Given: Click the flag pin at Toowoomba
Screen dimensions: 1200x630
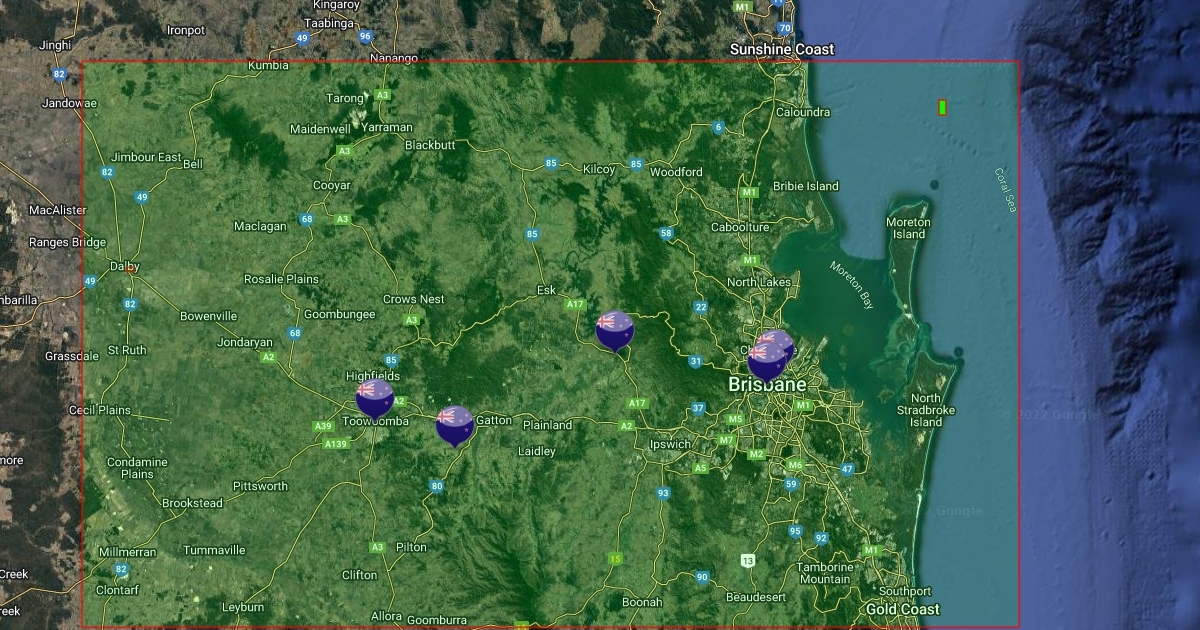Looking at the screenshot, I should [375, 397].
